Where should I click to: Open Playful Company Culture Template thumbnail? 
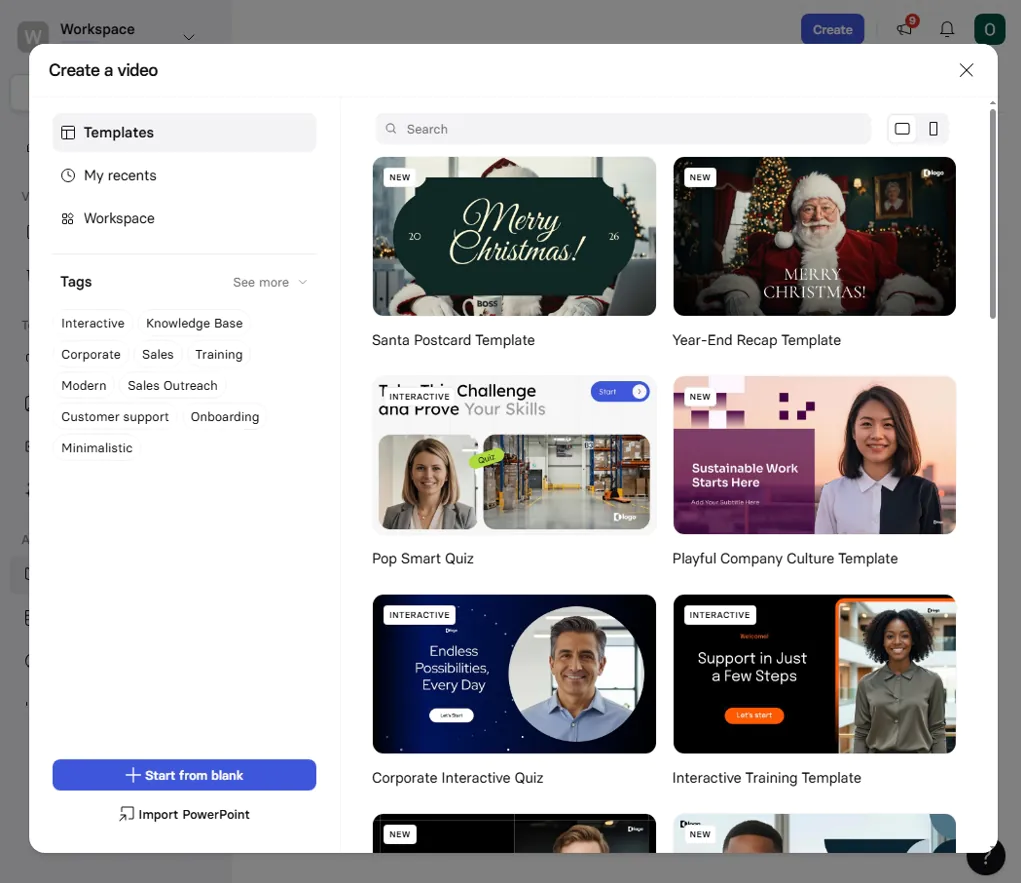pos(814,455)
